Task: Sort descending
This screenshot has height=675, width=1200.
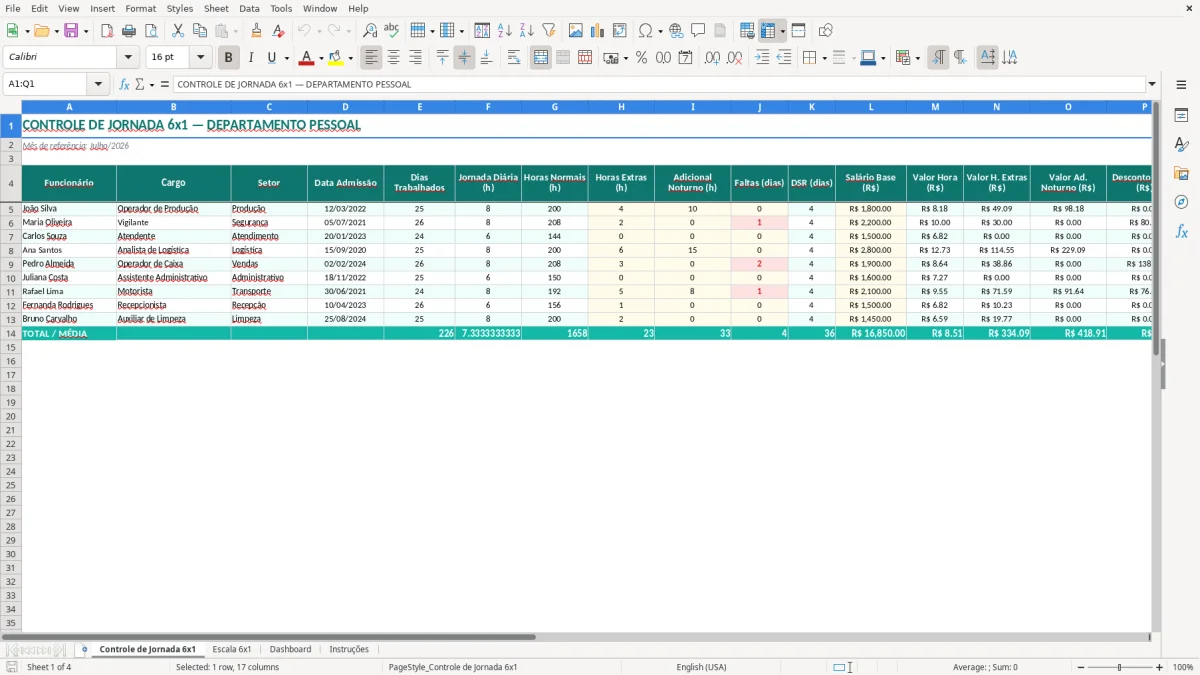Action: [526, 31]
